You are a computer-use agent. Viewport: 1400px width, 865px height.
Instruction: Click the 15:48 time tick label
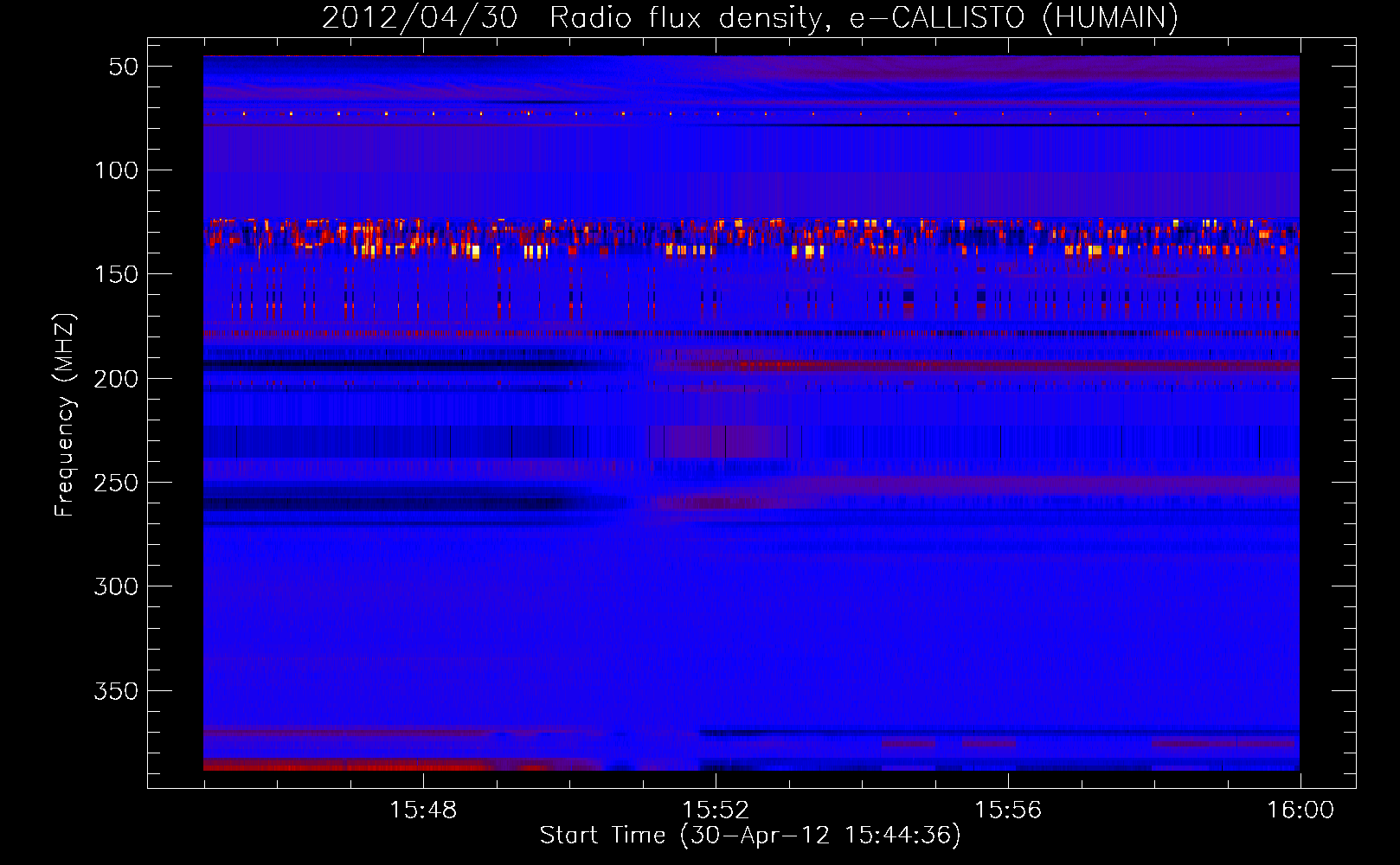[423, 810]
